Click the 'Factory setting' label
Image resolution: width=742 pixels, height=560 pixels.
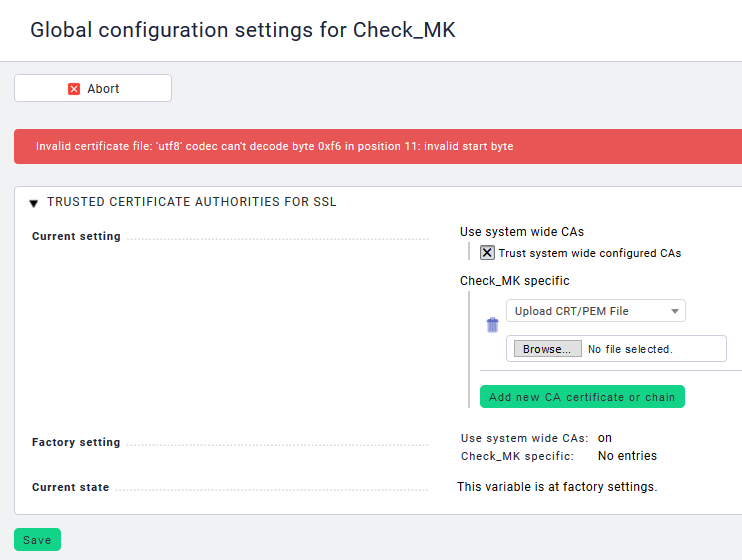coord(76,442)
